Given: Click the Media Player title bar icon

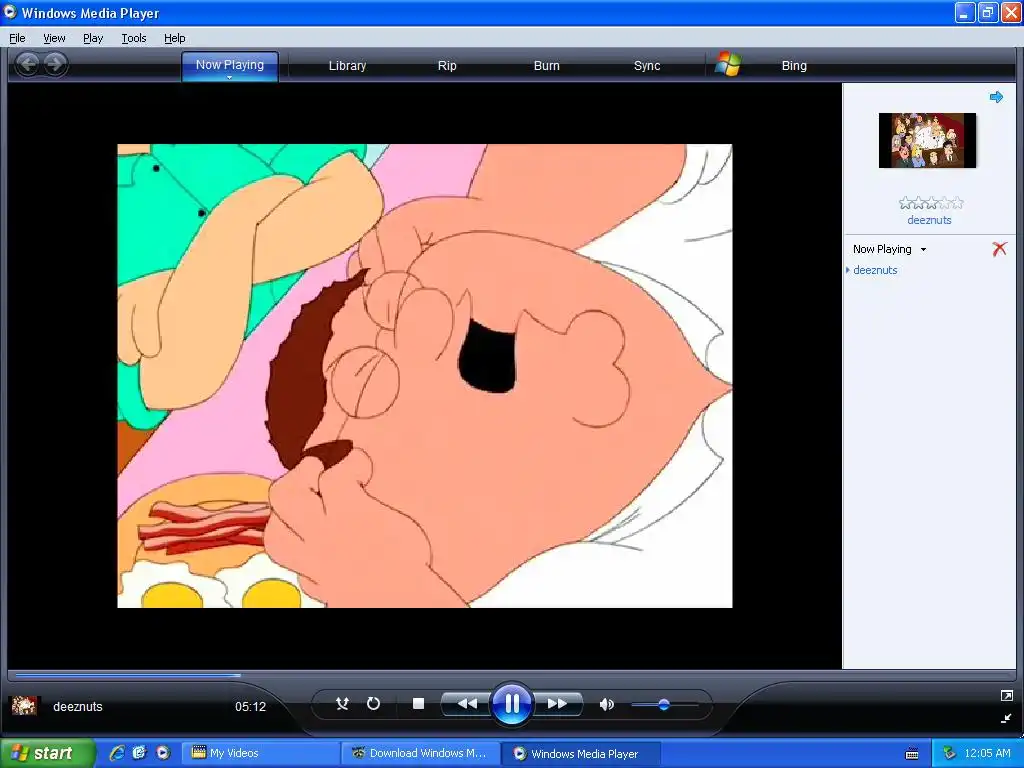Looking at the screenshot, I should click(10, 12).
